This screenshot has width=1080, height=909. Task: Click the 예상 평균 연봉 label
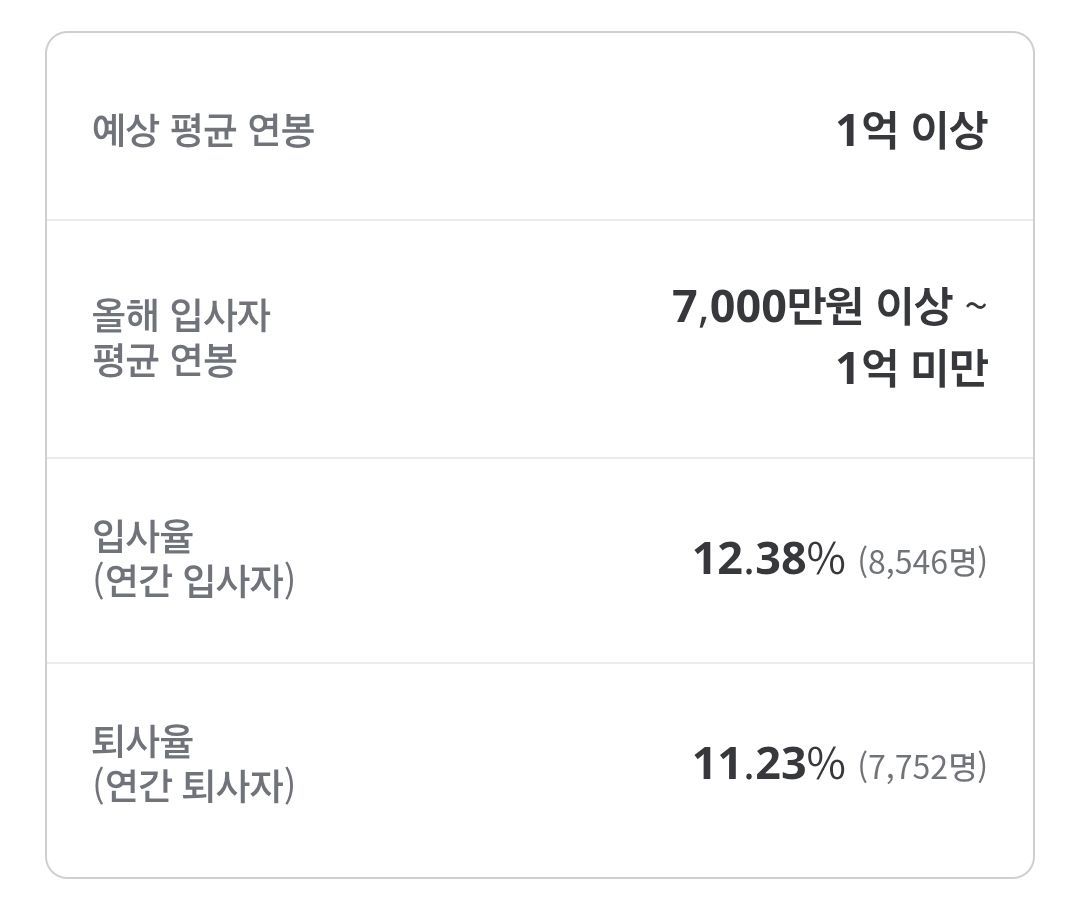pyautogui.click(x=202, y=131)
